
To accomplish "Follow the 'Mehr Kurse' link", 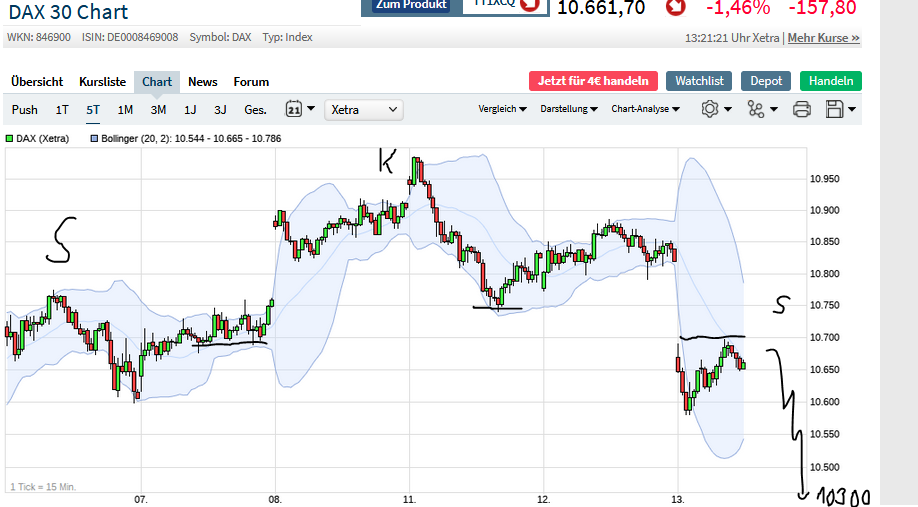I will pos(823,38).
